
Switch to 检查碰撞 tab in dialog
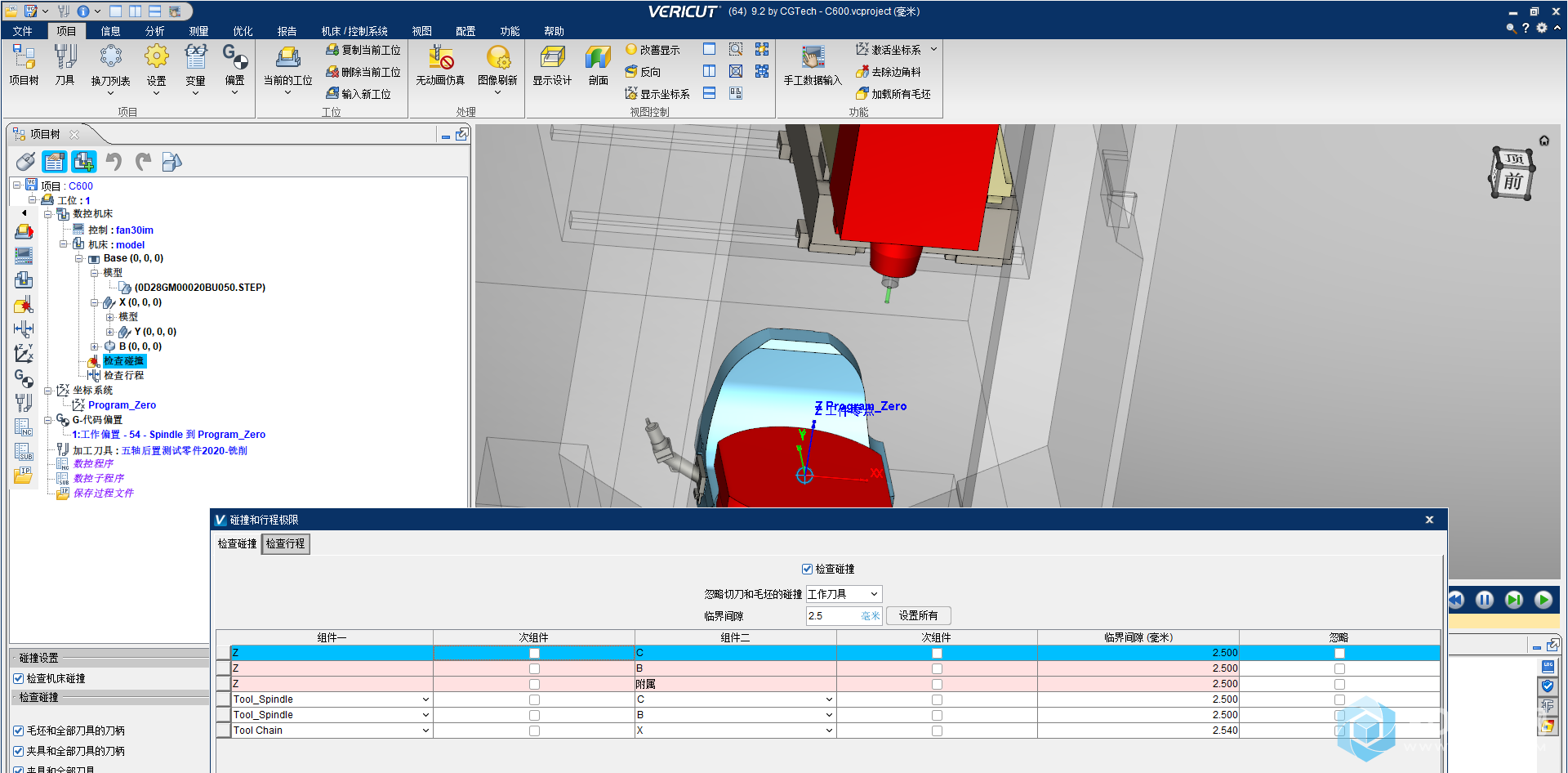[237, 543]
